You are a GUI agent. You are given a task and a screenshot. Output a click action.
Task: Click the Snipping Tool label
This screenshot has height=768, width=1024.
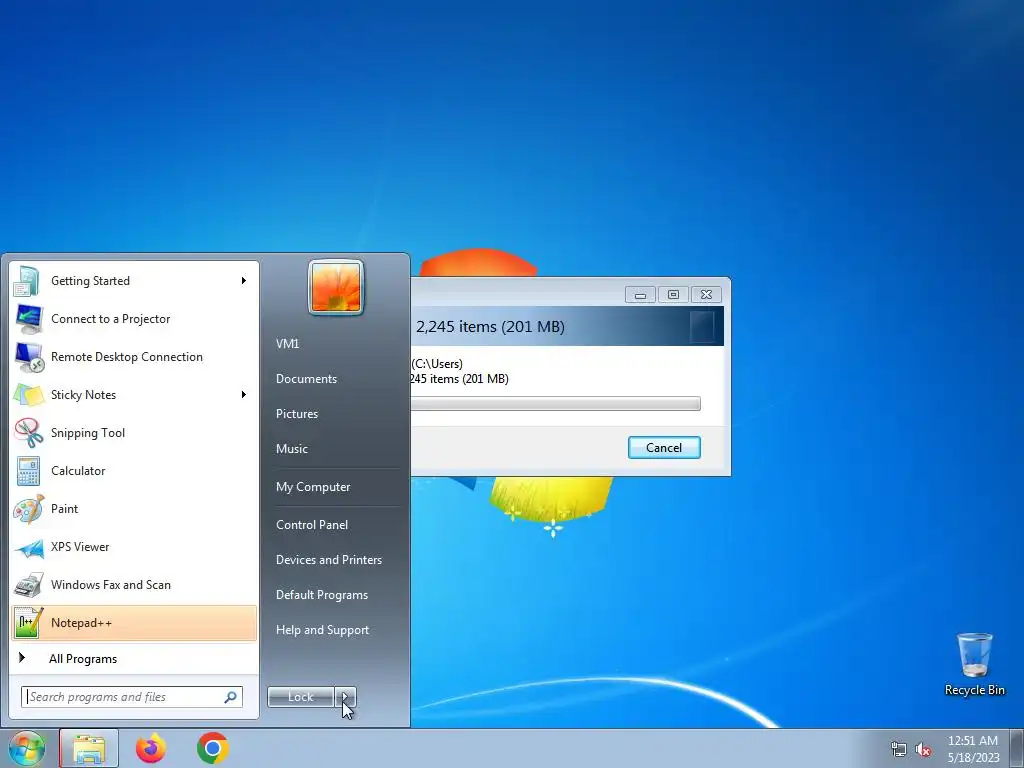coord(88,433)
